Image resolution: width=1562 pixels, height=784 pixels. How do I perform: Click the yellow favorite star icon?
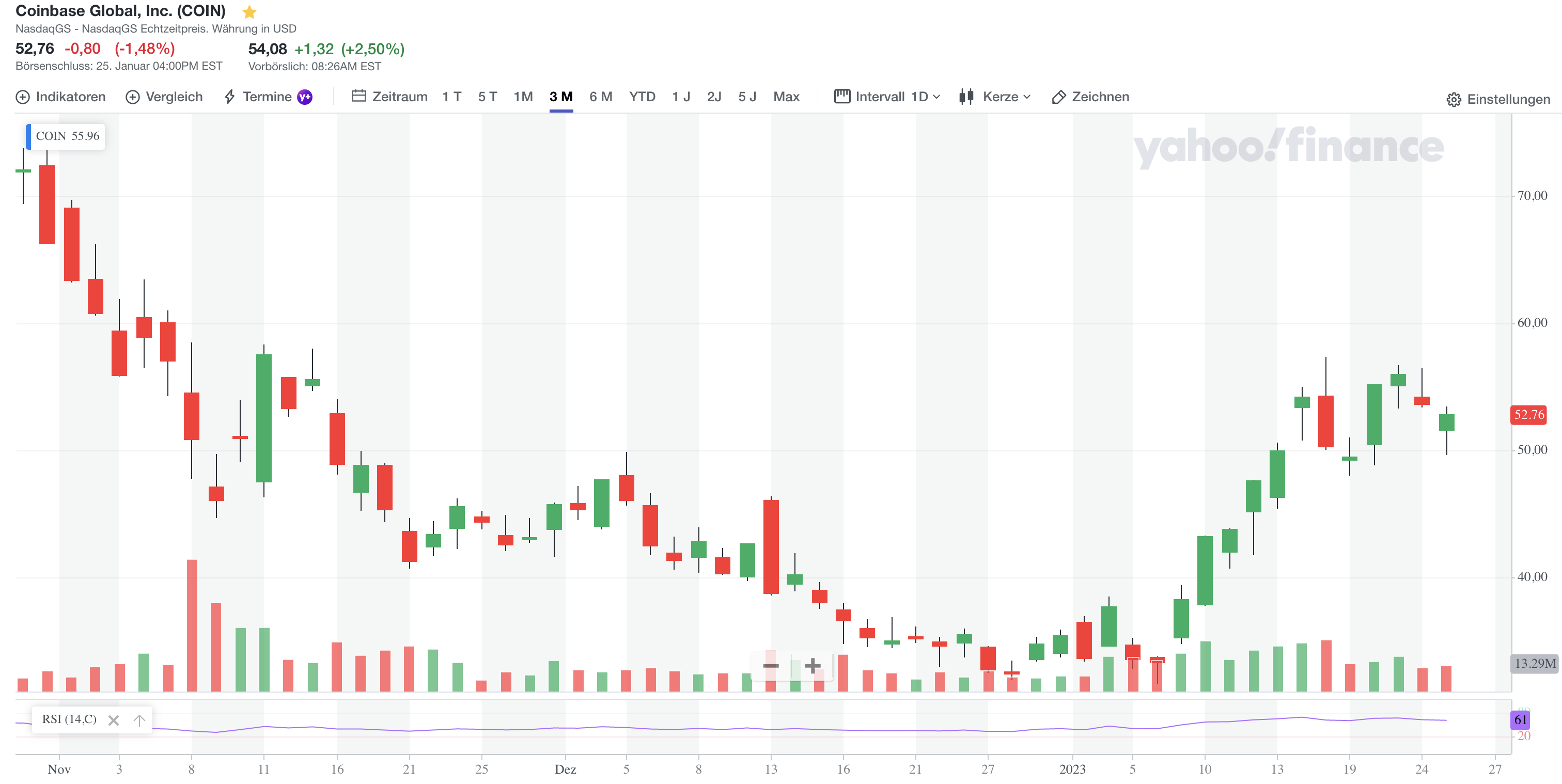click(249, 12)
